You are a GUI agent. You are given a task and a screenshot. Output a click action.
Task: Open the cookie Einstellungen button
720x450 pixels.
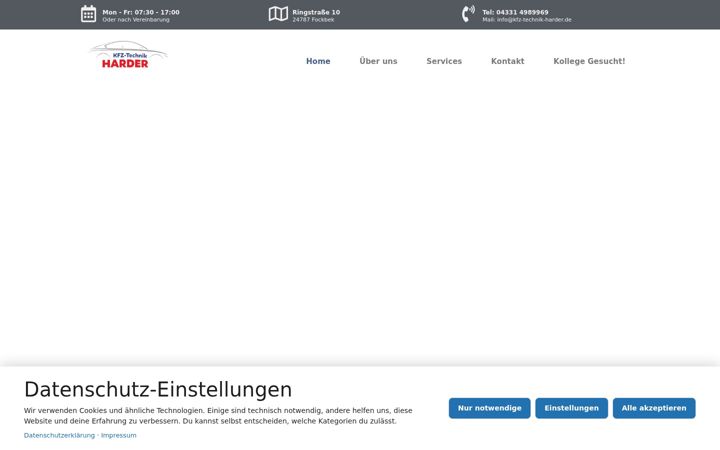coord(572,408)
